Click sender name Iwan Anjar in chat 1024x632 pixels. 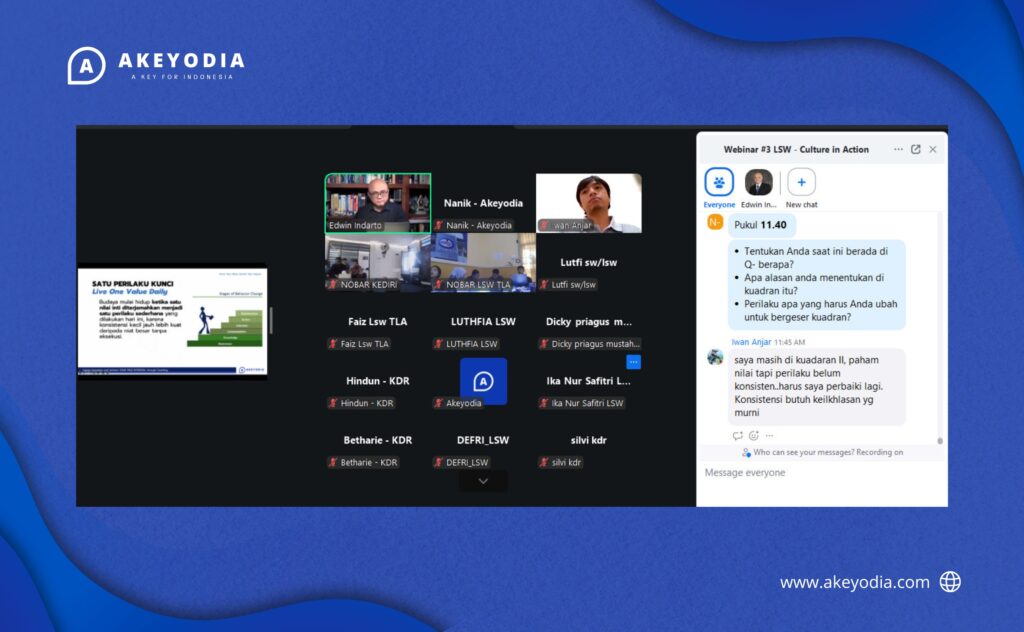pyautogui.click(x=751, y=342)
